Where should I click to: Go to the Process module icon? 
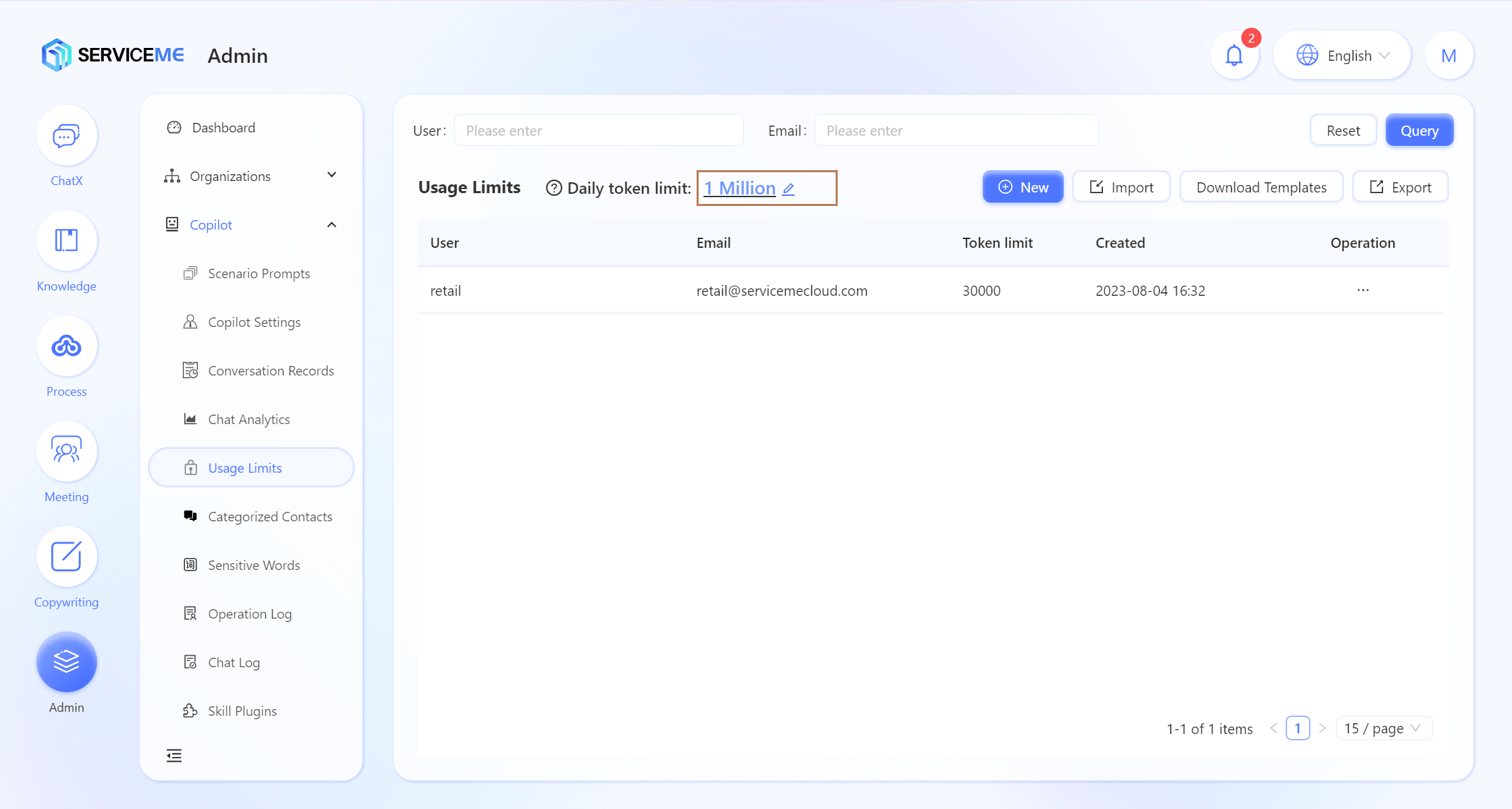[66, 346]
